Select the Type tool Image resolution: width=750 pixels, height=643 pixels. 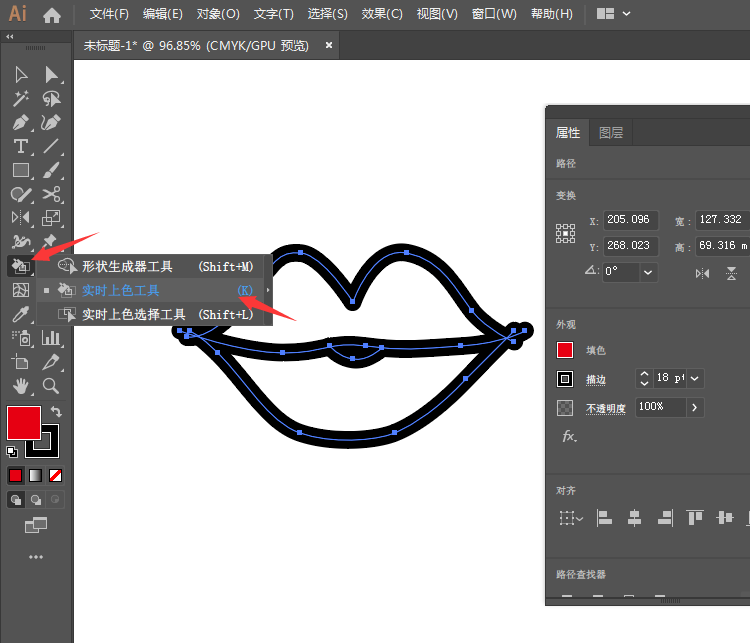pos(21,146)
